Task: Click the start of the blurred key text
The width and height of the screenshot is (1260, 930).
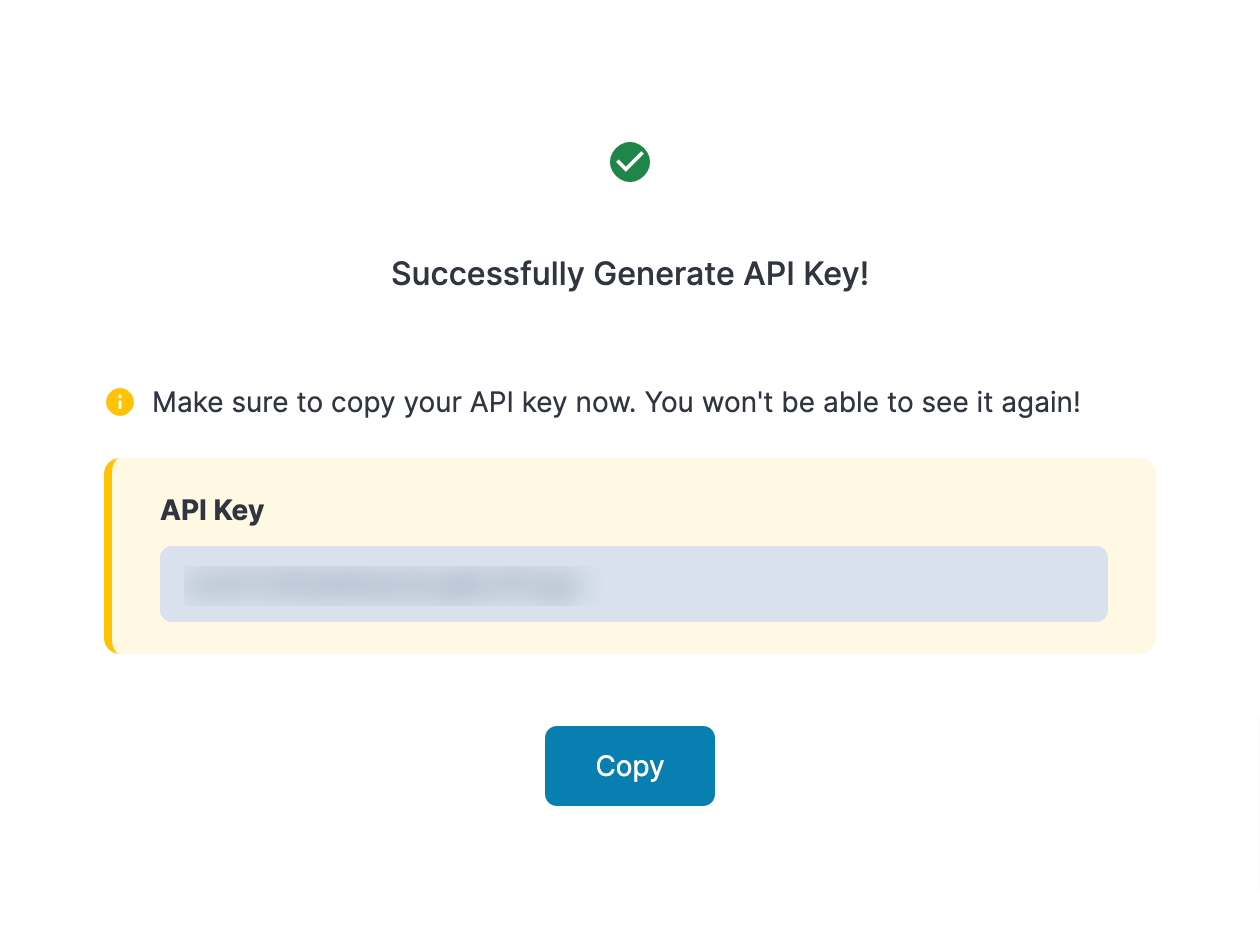Action: coord(192,585)
